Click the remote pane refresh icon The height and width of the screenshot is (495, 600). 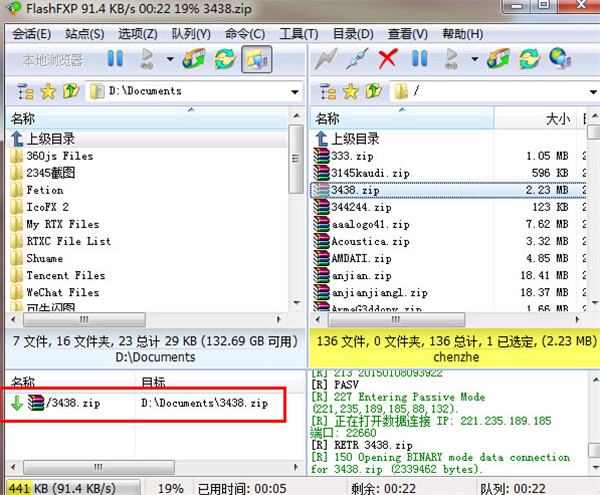coord(527,59)
